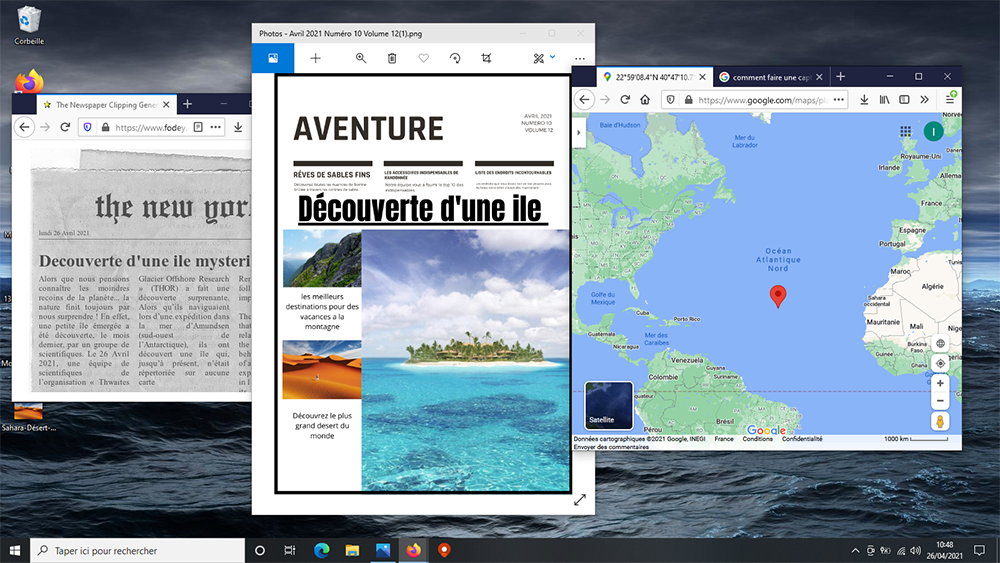Open the Google apps grid

coord(906,131)
